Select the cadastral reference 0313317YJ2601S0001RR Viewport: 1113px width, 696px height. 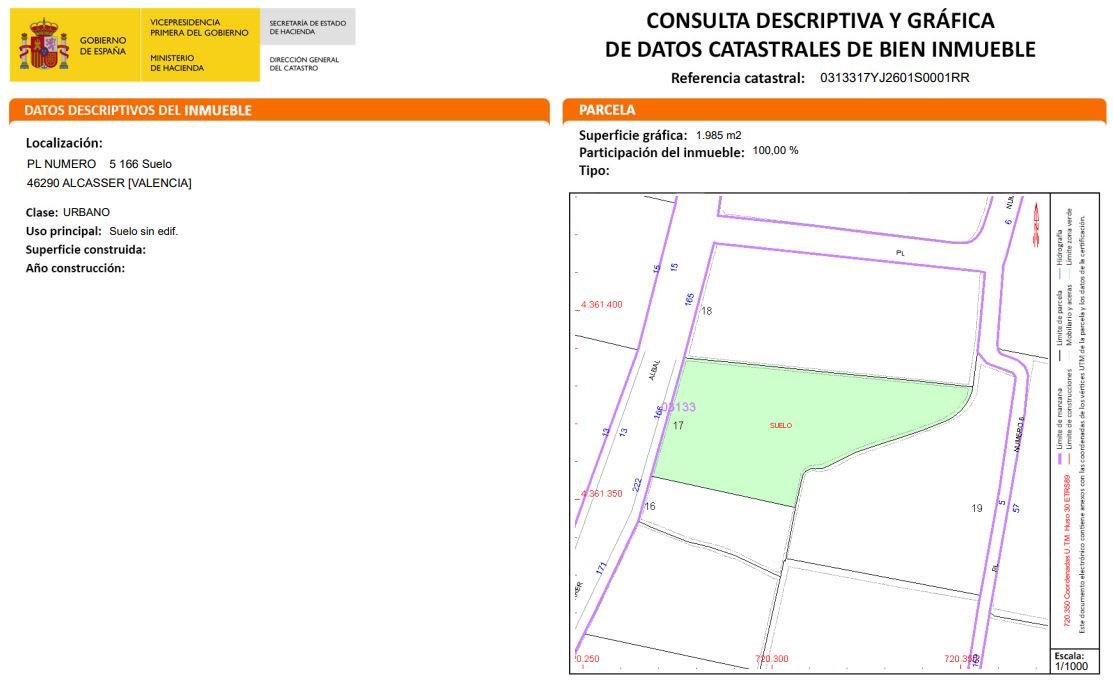pyautogui.click(x=894, y=78)
